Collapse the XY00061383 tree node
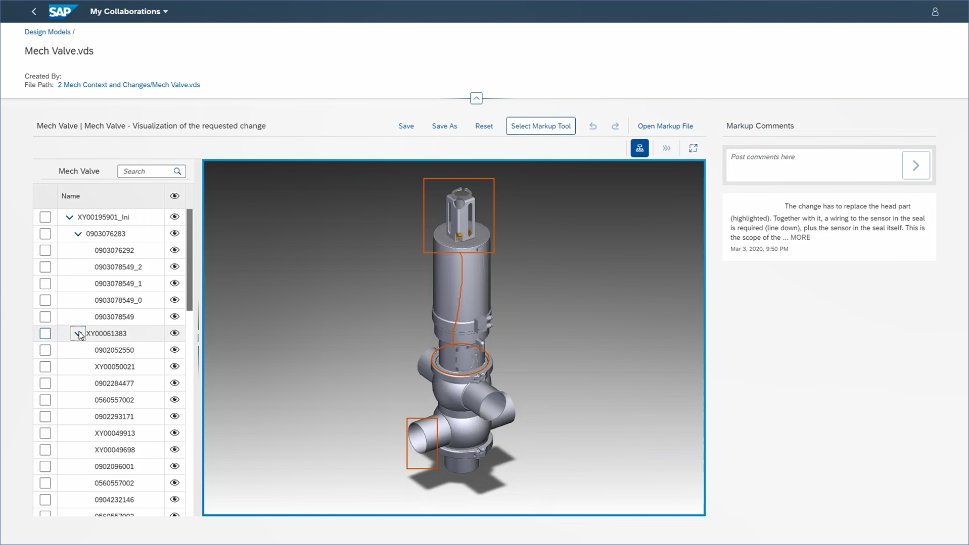 coord(77,333)
